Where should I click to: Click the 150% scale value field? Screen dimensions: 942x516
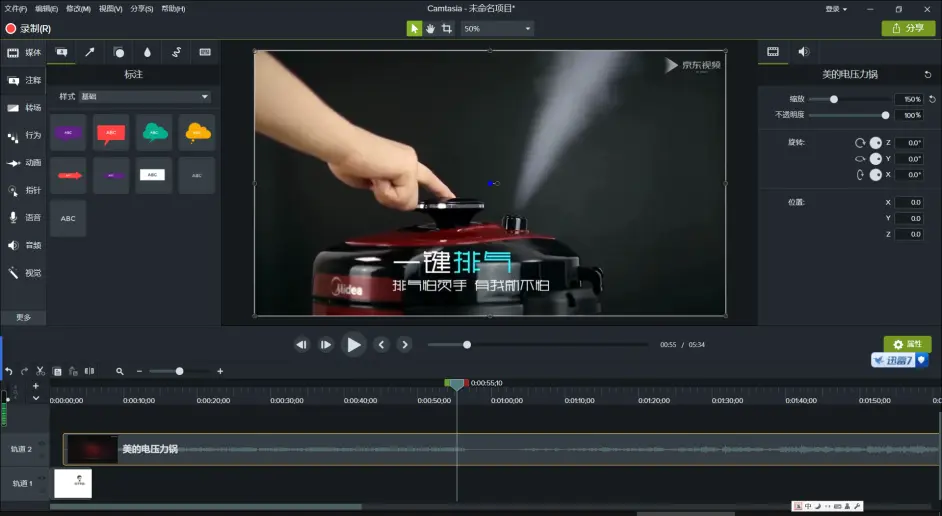(x=908, y=99)
